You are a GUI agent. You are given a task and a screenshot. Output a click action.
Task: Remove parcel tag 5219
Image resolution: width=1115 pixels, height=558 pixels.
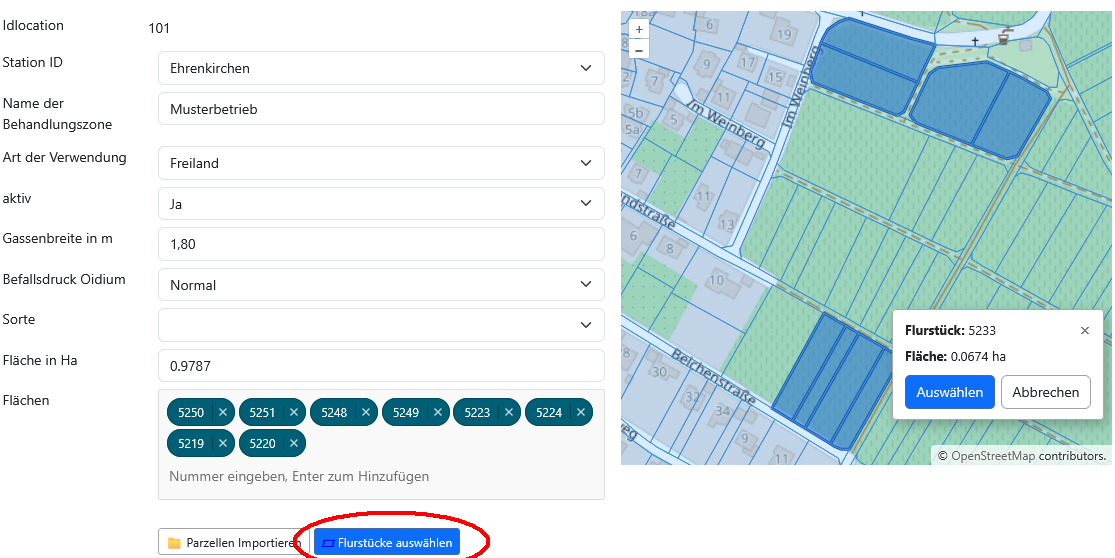pos(223,443)
